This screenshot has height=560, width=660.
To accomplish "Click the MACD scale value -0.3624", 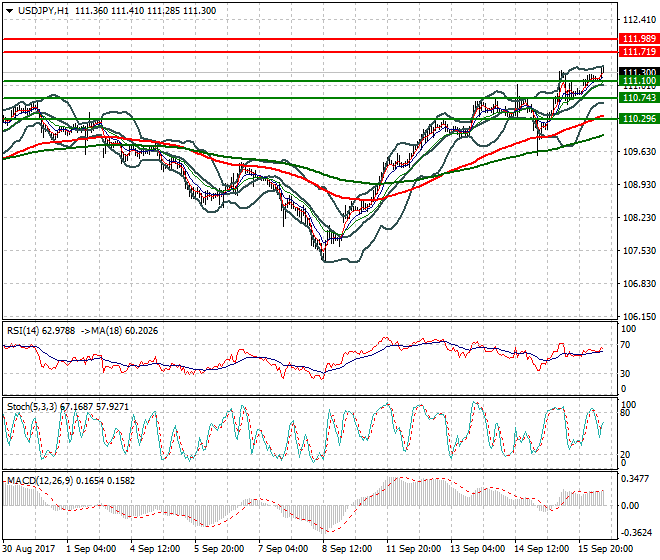I will (636, 533).
